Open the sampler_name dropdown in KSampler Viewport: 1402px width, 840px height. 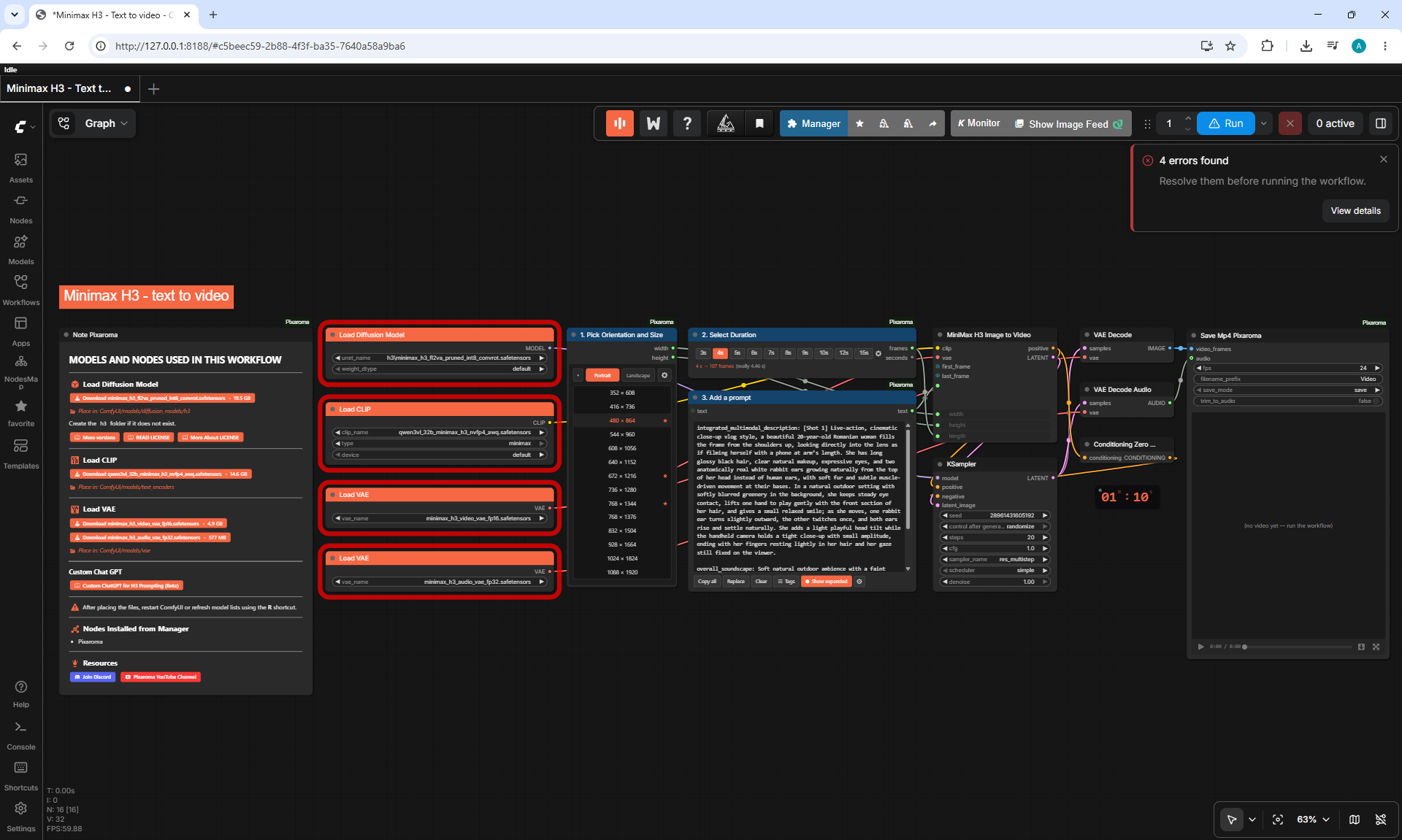(x=995, y=559)
